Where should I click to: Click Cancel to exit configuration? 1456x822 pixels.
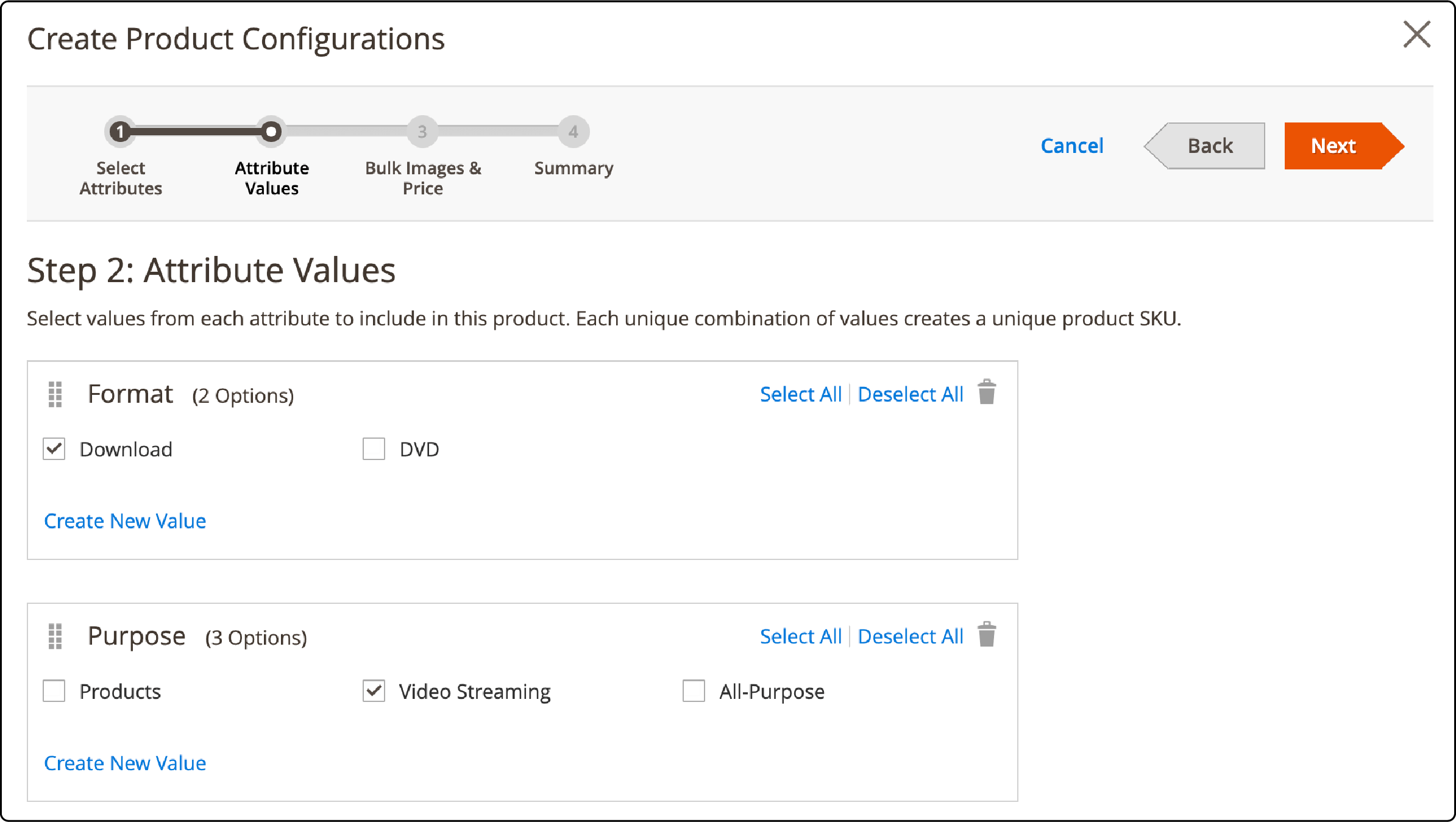1071,144
